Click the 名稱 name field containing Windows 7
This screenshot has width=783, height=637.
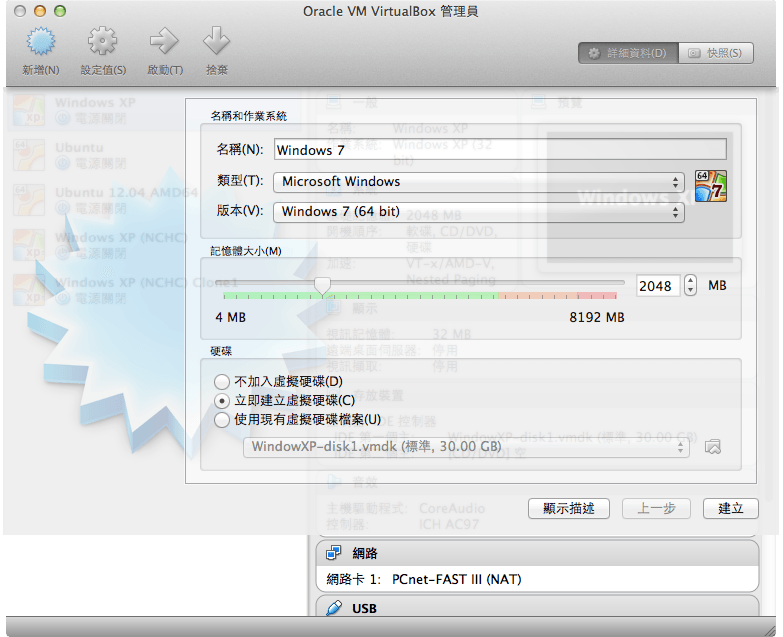500,149
